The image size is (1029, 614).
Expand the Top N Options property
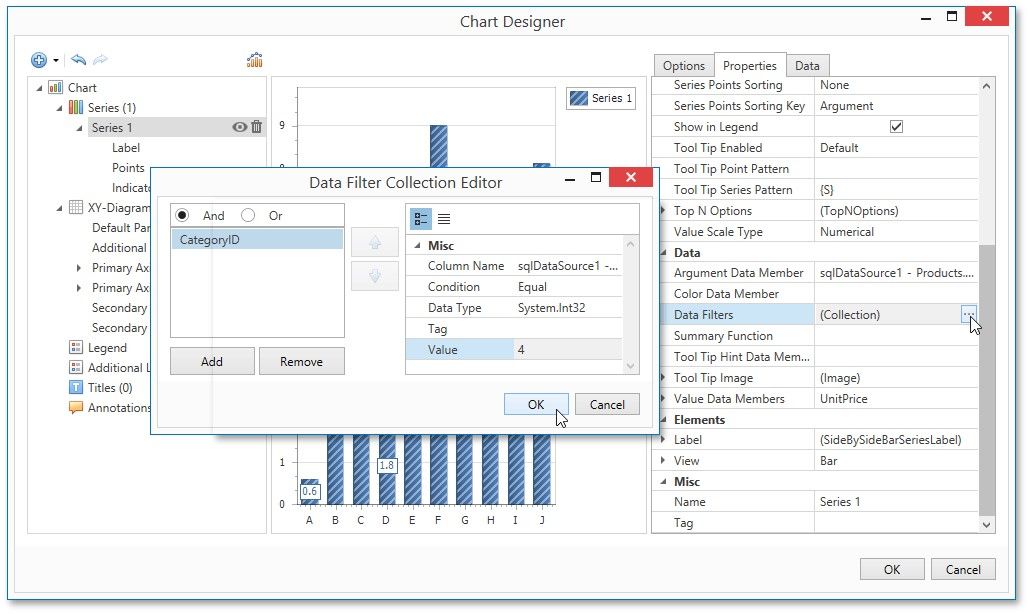(663, 211)
